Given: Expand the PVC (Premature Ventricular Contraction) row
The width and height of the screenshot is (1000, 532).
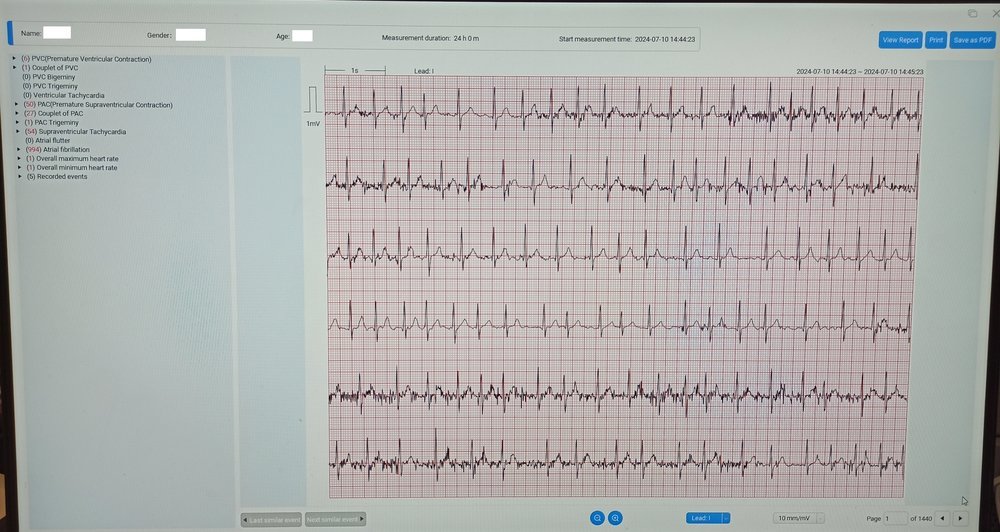Looking at the screenshot, I should pos(14,59).
